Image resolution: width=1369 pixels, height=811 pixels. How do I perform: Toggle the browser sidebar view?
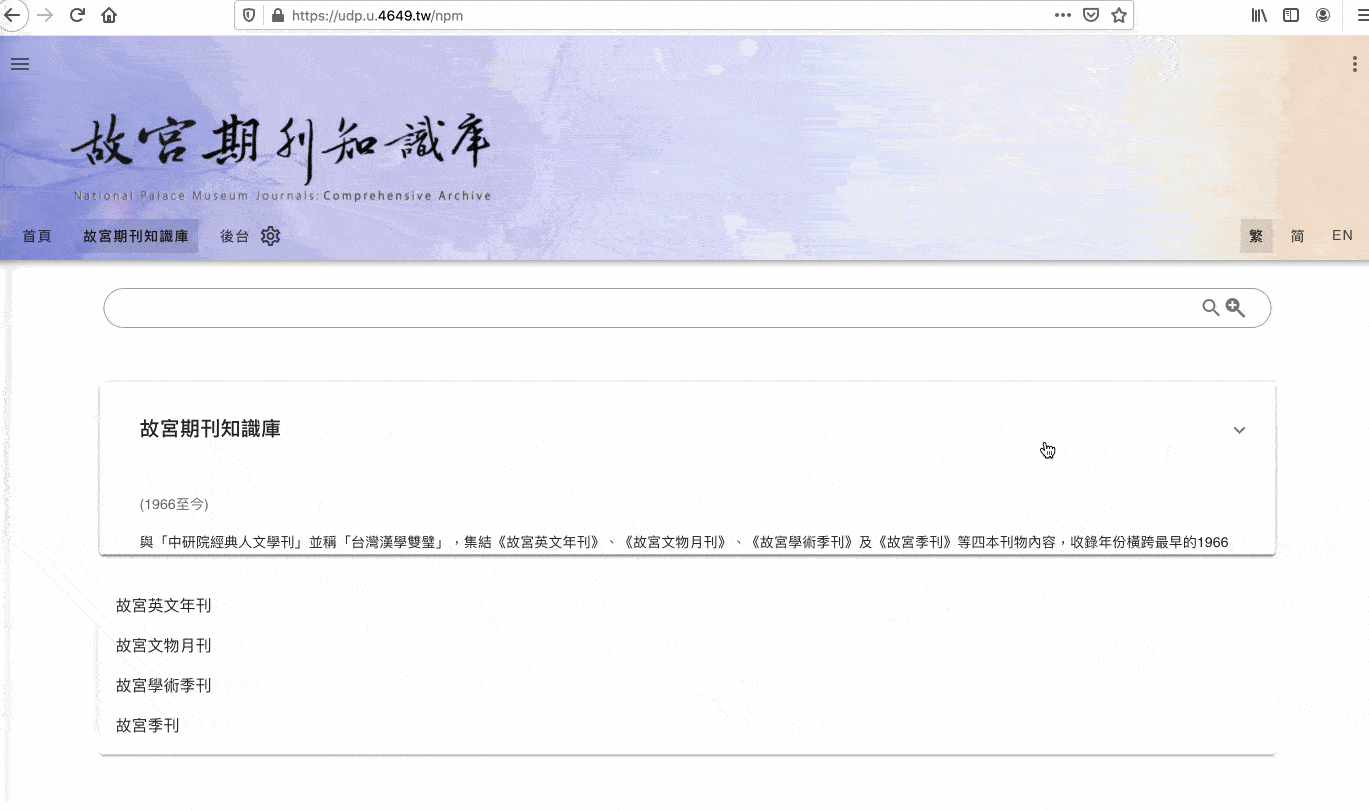[x=1291, y=15]
